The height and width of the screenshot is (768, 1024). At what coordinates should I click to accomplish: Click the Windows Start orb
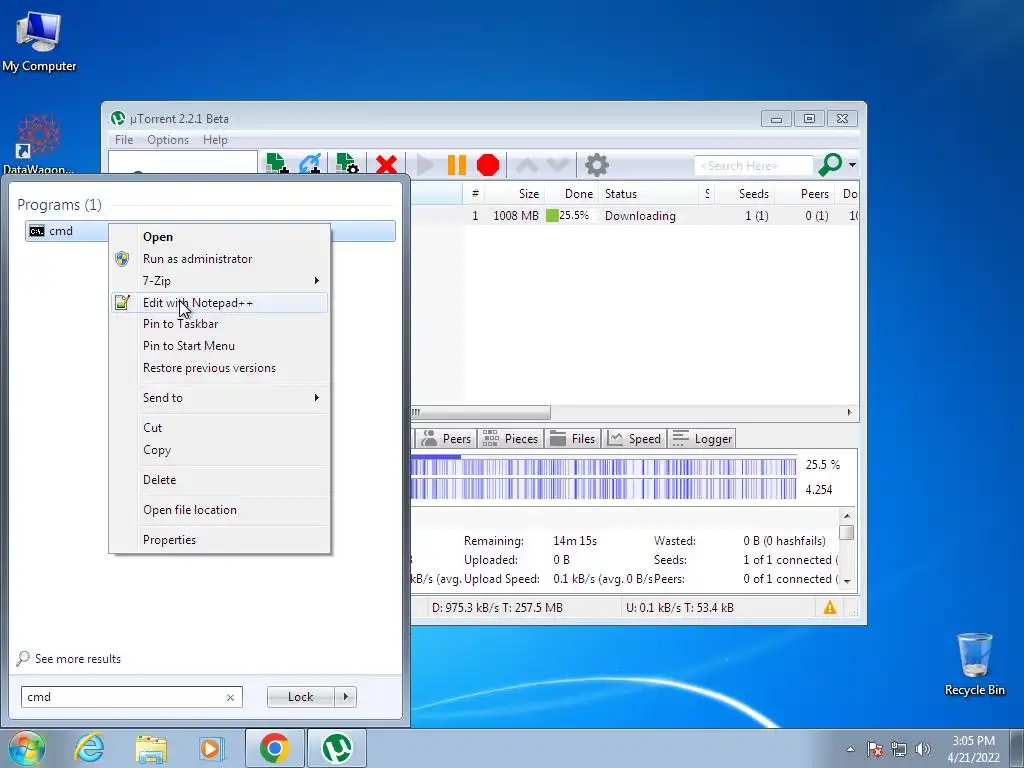26,748
